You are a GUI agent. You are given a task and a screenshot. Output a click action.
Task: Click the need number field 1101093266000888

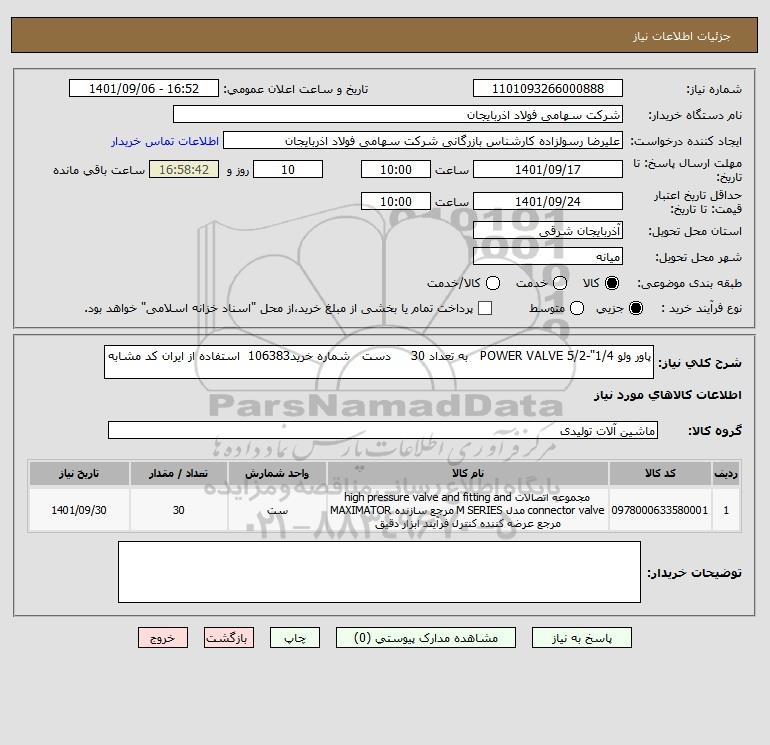coord(548,89)
